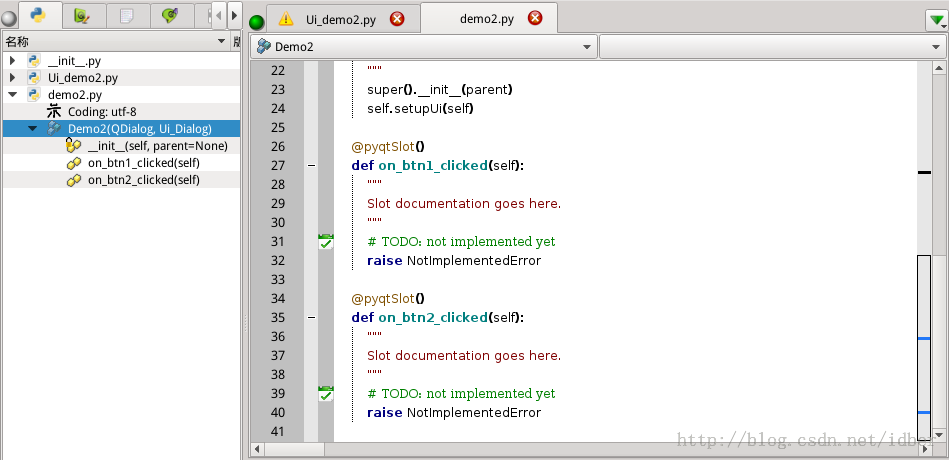This screenshot has width=949, height=460.
Task: Click line number 23 in the margin
Action: 277,90
